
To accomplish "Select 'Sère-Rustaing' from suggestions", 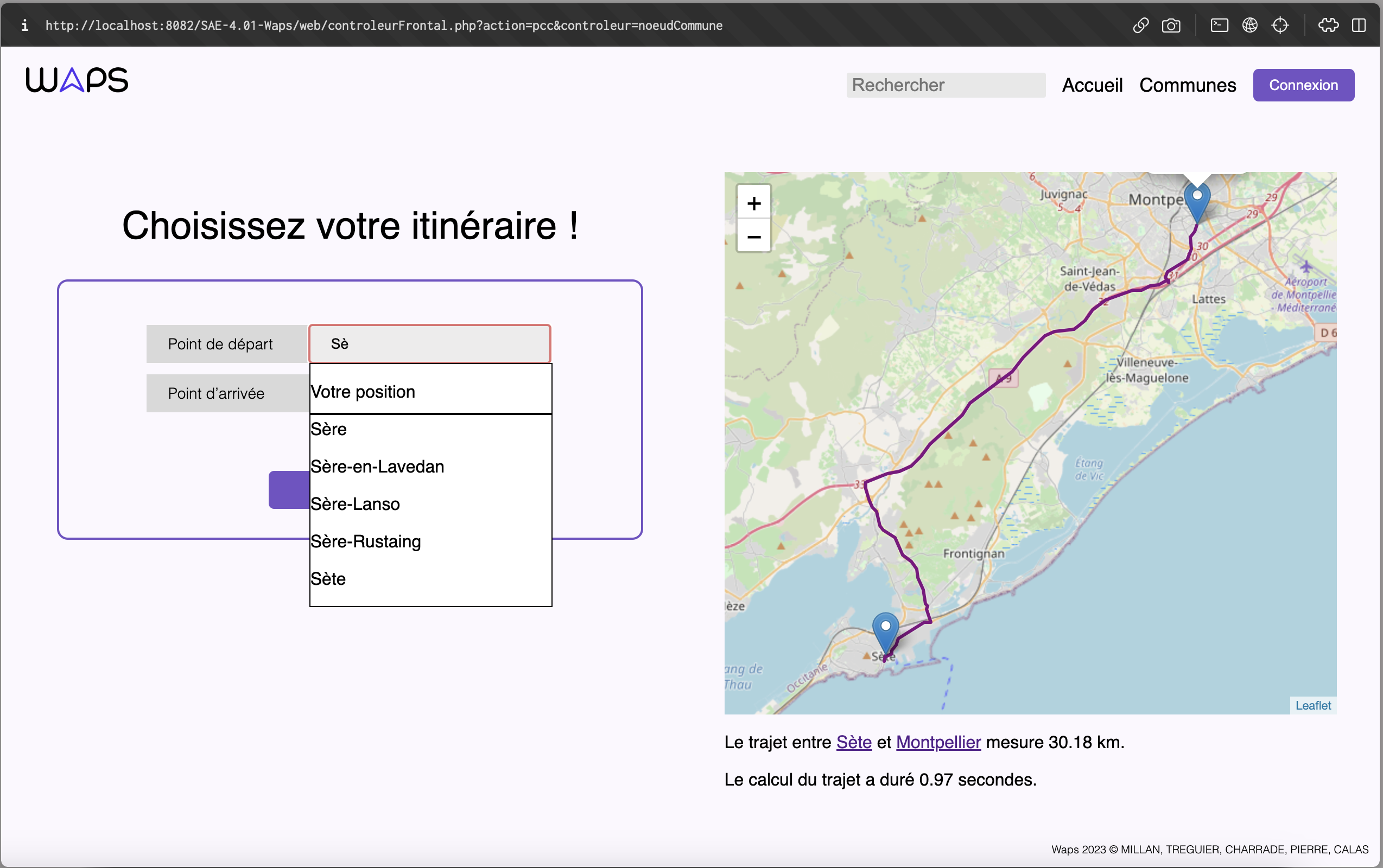I will click(x=430, y=541).
